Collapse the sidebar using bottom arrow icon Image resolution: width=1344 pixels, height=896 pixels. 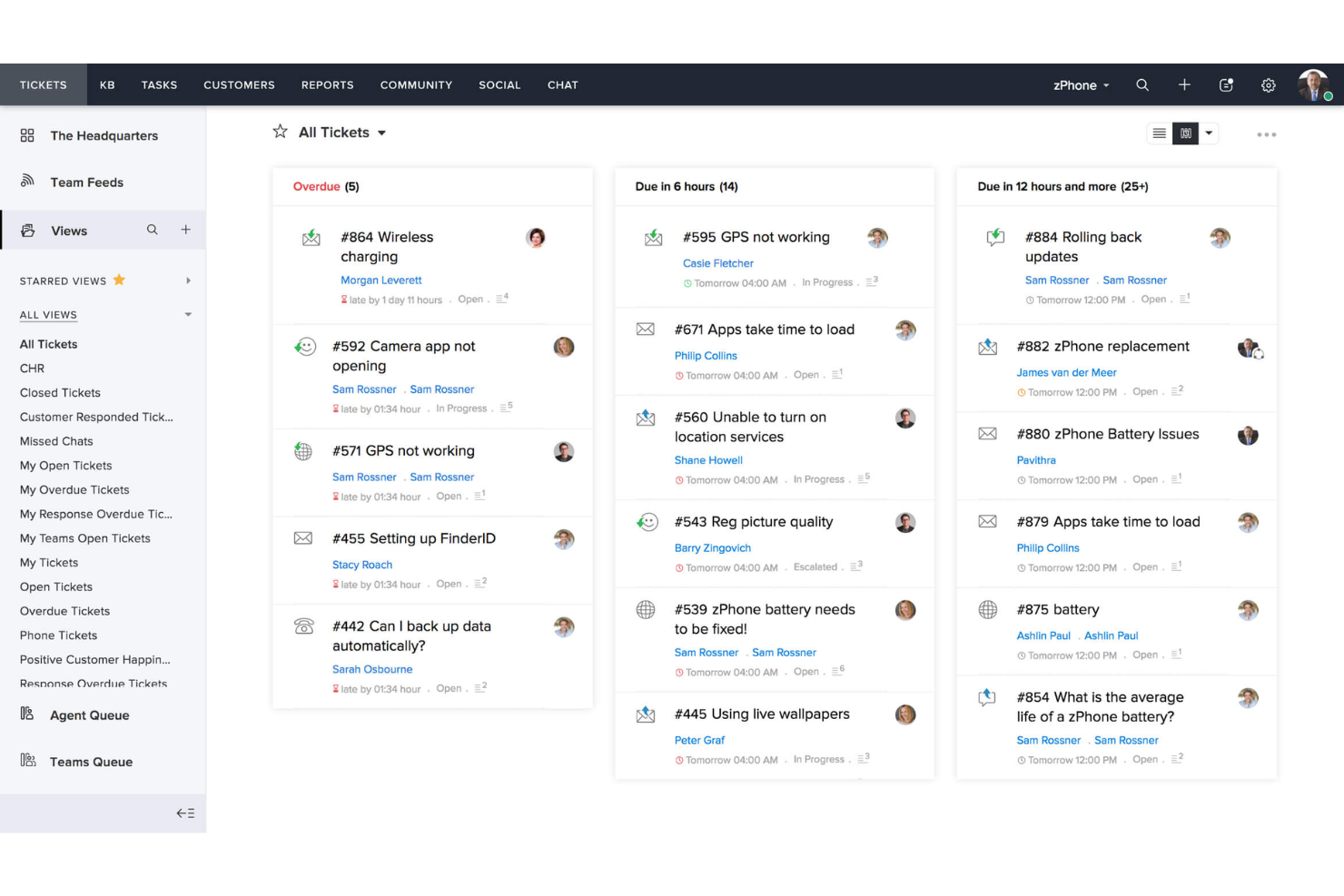[x=185, y=812]
